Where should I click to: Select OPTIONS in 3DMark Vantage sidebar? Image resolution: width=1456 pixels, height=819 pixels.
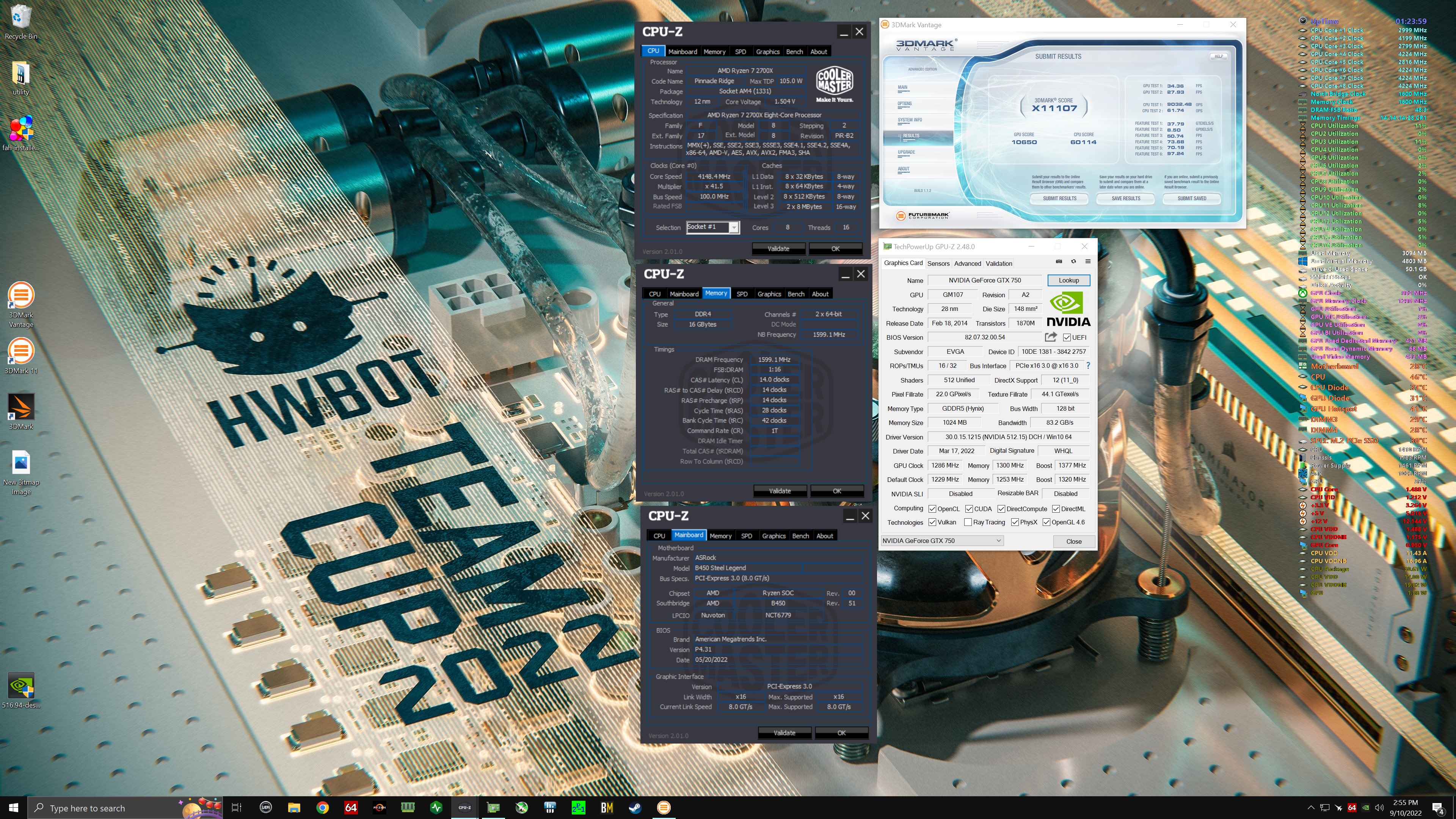click(904, 104)
